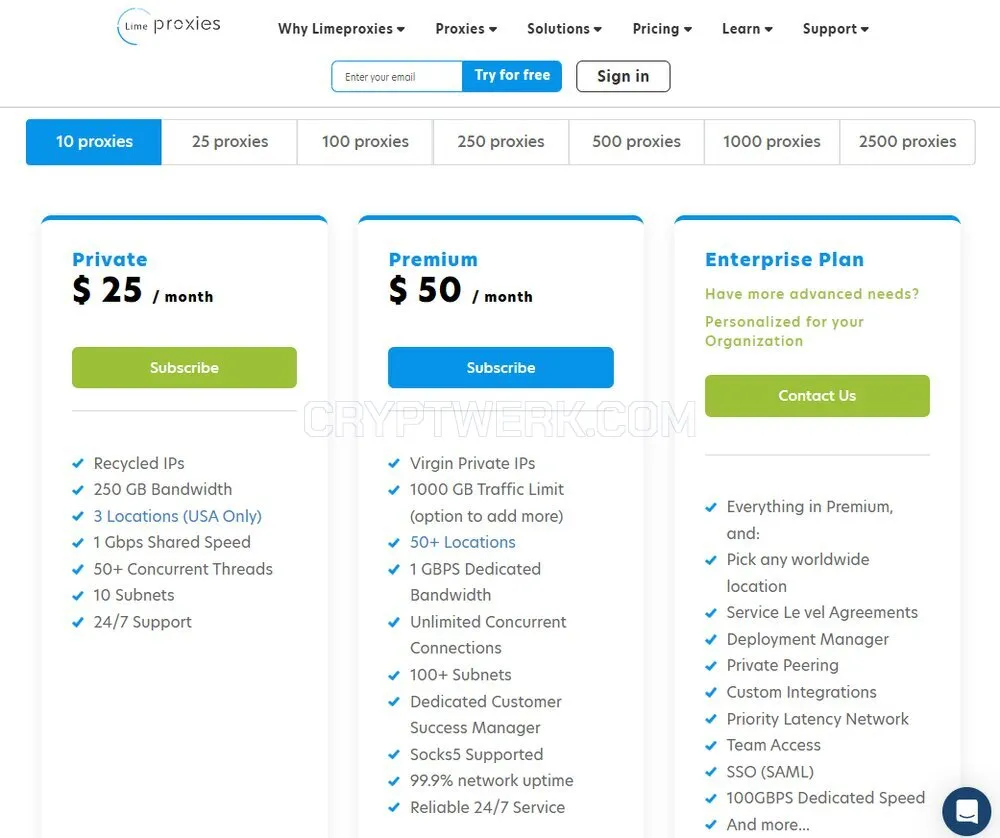Focus the email input field
The width and height of the screenshot is (1000, 838).
[x=397, y=77]
